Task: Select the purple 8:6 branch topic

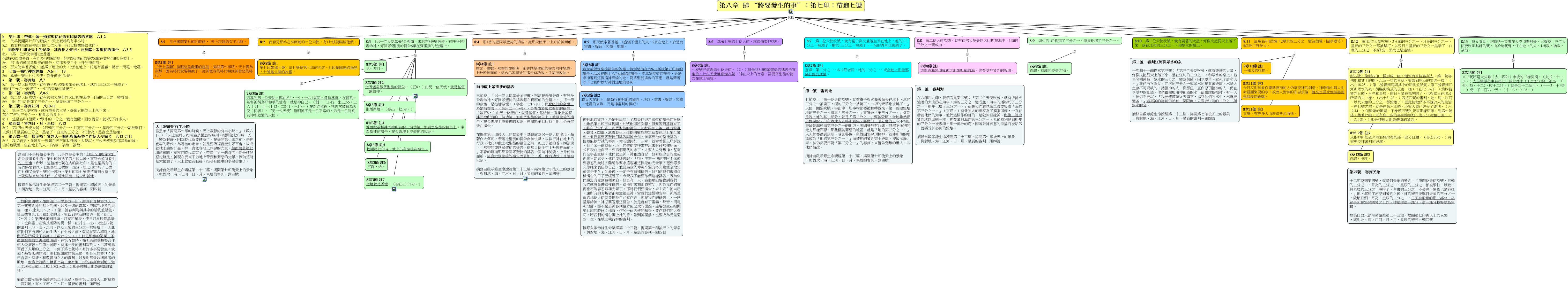Action: tap(745, 42)
